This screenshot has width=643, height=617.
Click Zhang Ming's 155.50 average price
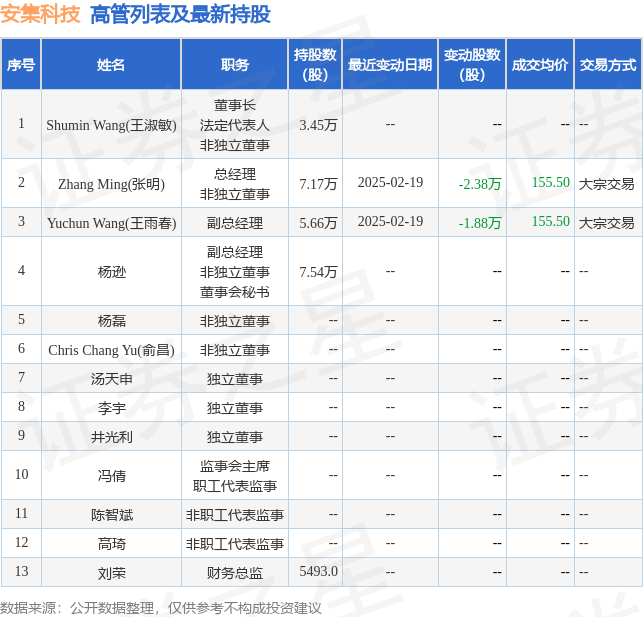click(x=551, y=182)
